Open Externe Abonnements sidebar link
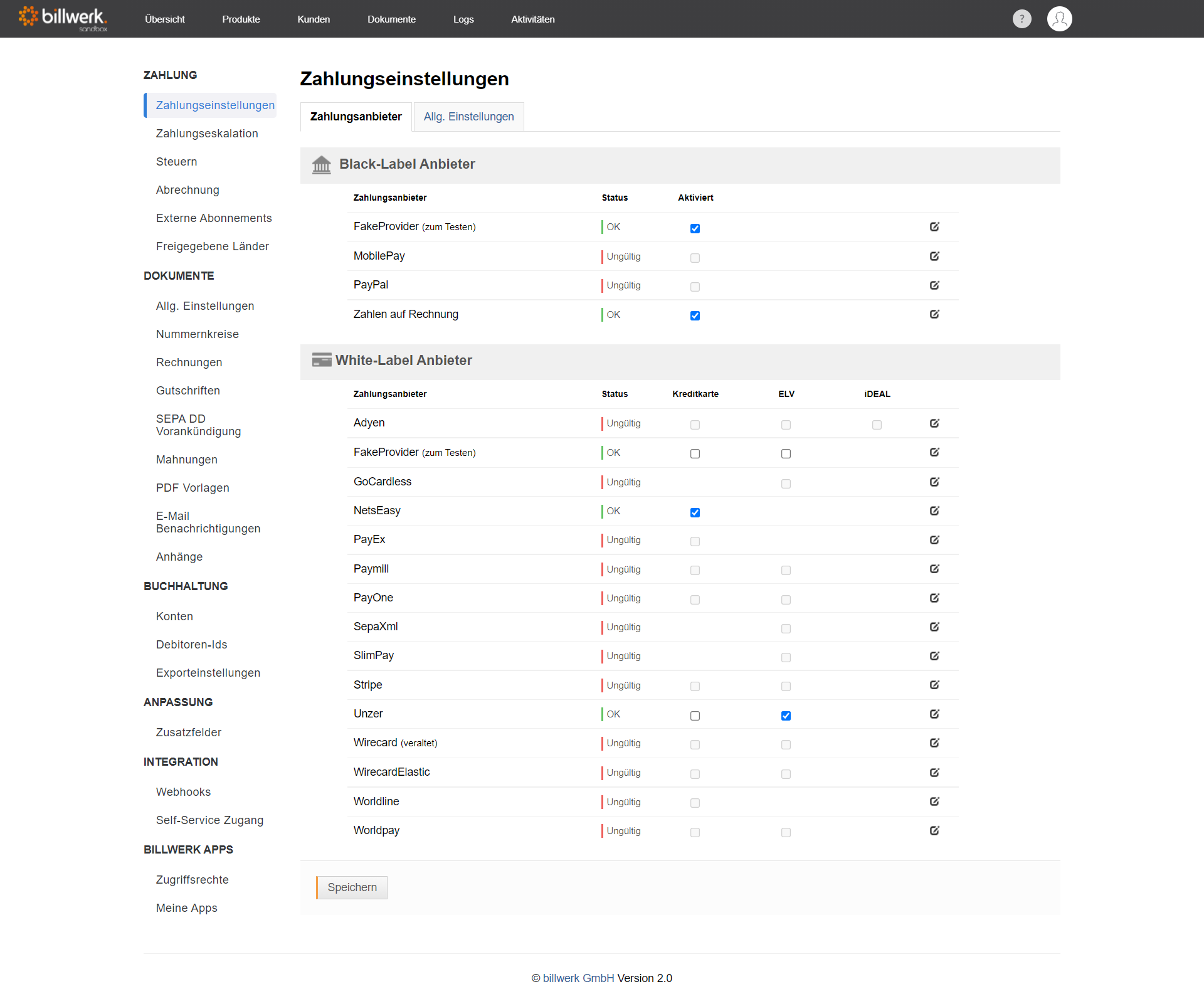The image size is (1204, 994). [x=214, y=218]
